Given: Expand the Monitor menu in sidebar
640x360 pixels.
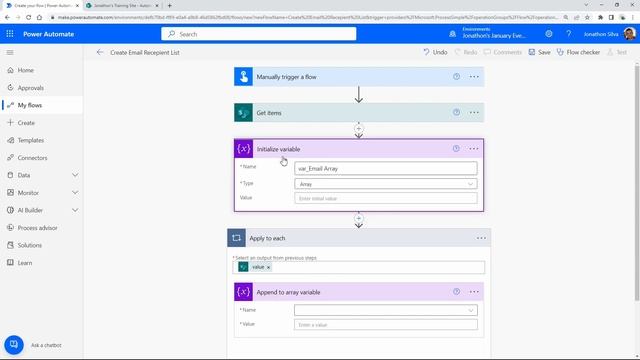Looking at the screenshot, I should tap(75, 193).
